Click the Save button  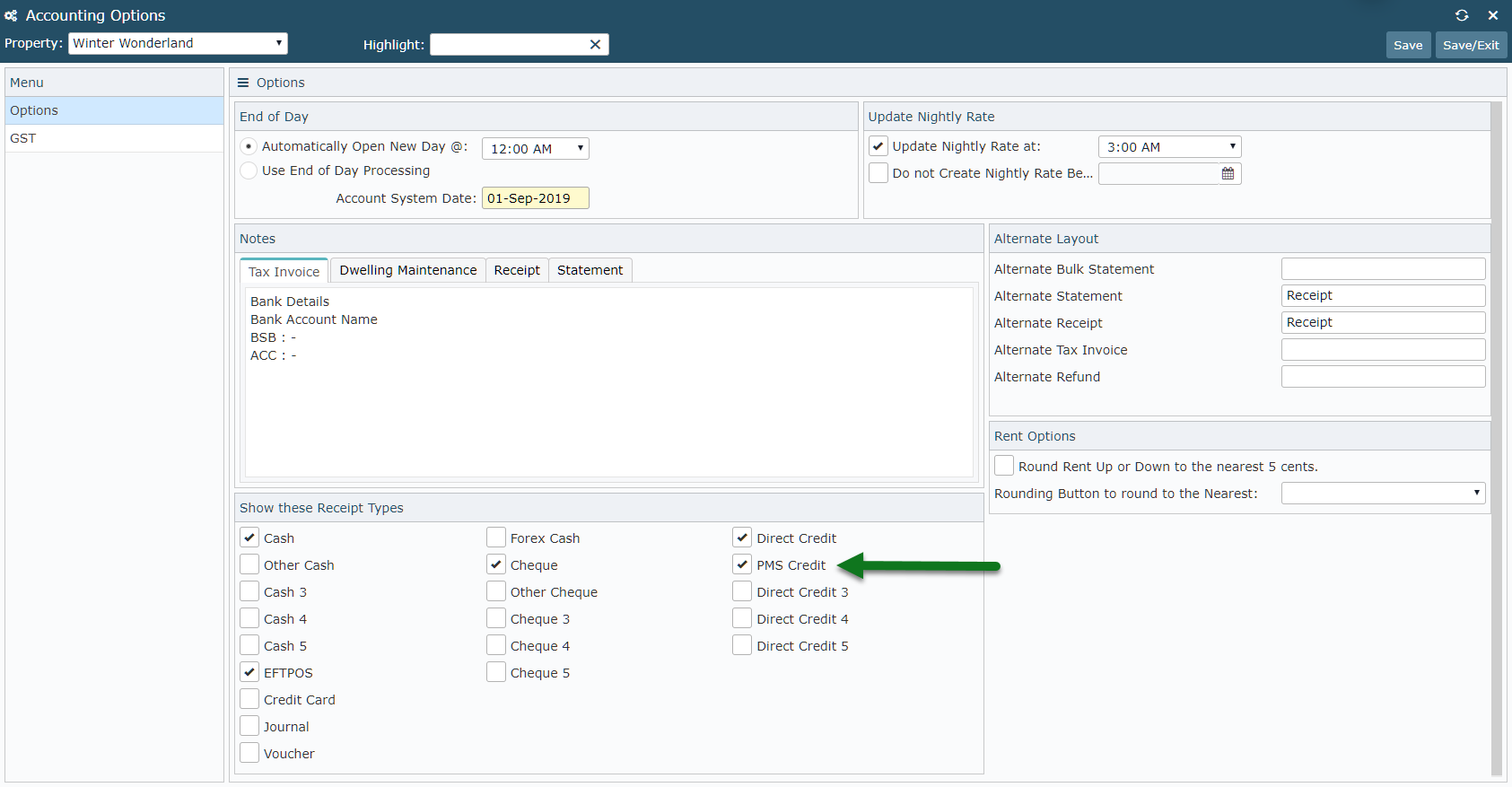point(1408,45)
